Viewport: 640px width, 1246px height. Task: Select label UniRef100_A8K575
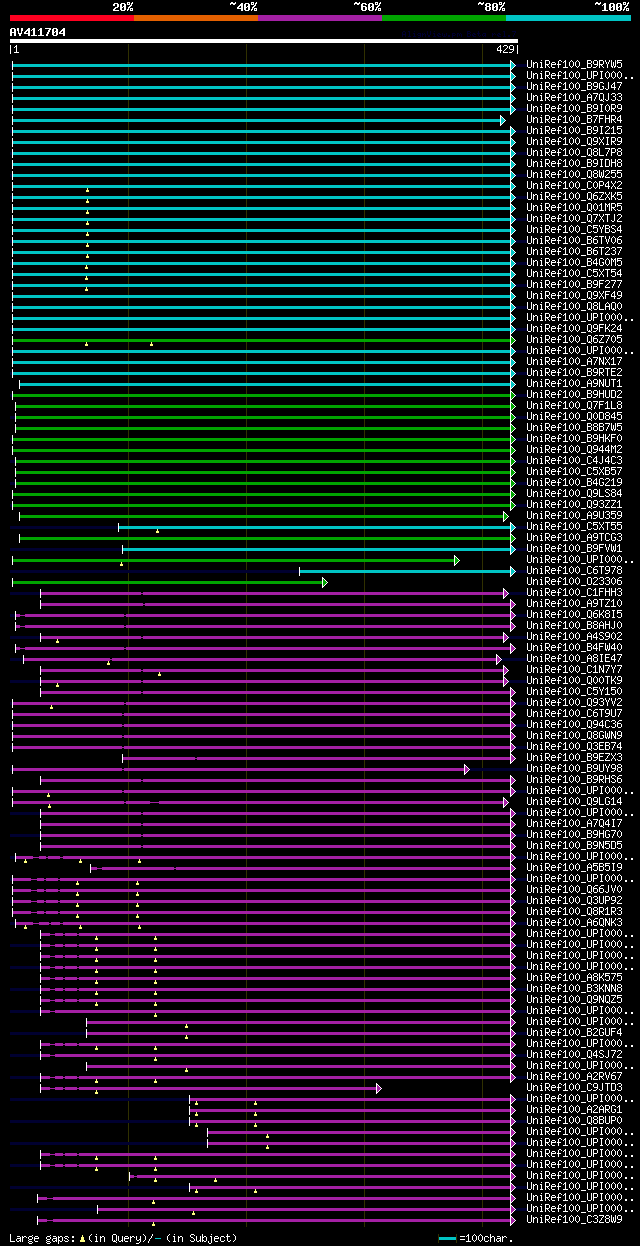point(574,978)
